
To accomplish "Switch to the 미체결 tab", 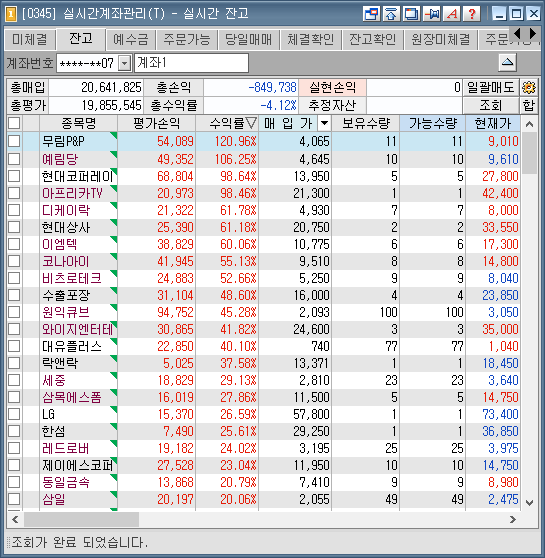I will click(x=30, y=39).
